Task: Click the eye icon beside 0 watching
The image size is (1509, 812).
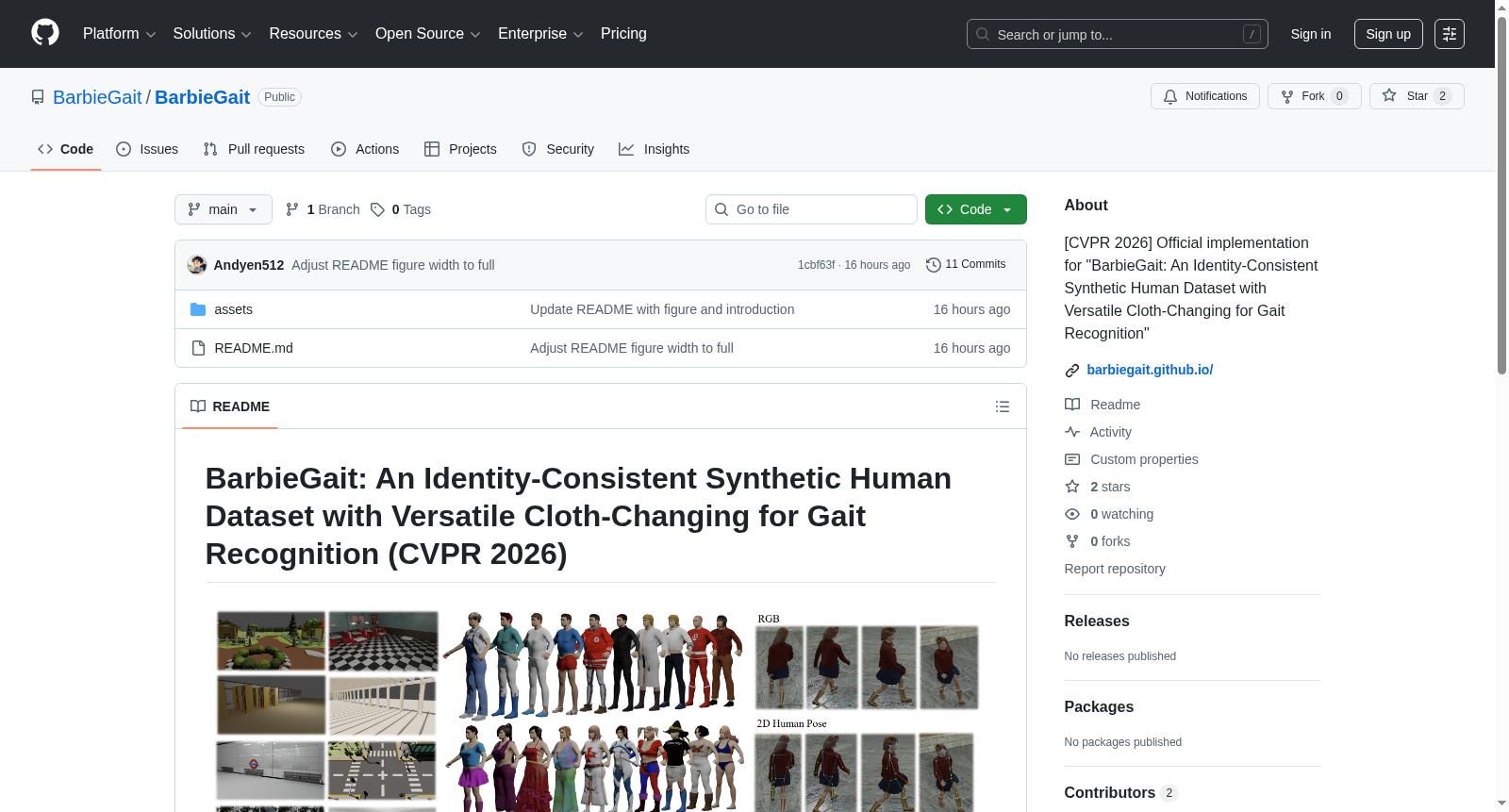Action: pos(1072,514)
